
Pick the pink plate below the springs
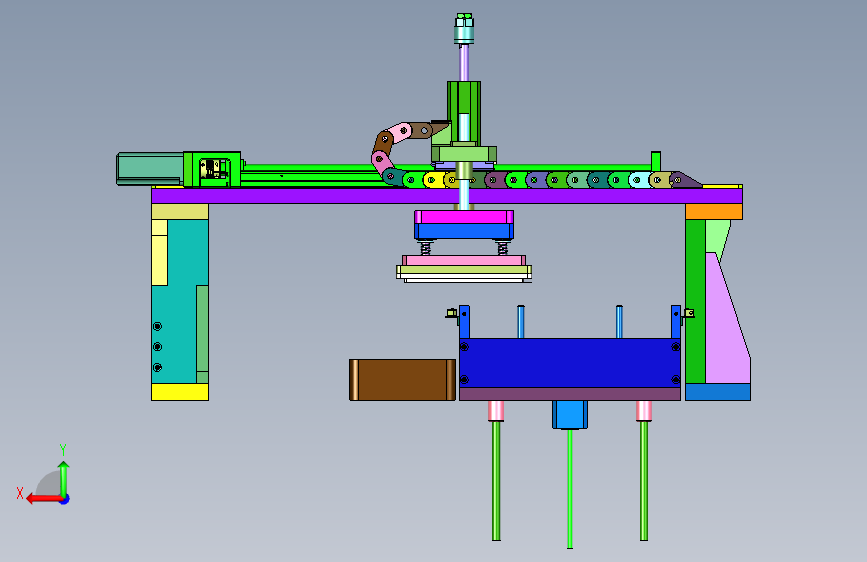tap(464, 261)
